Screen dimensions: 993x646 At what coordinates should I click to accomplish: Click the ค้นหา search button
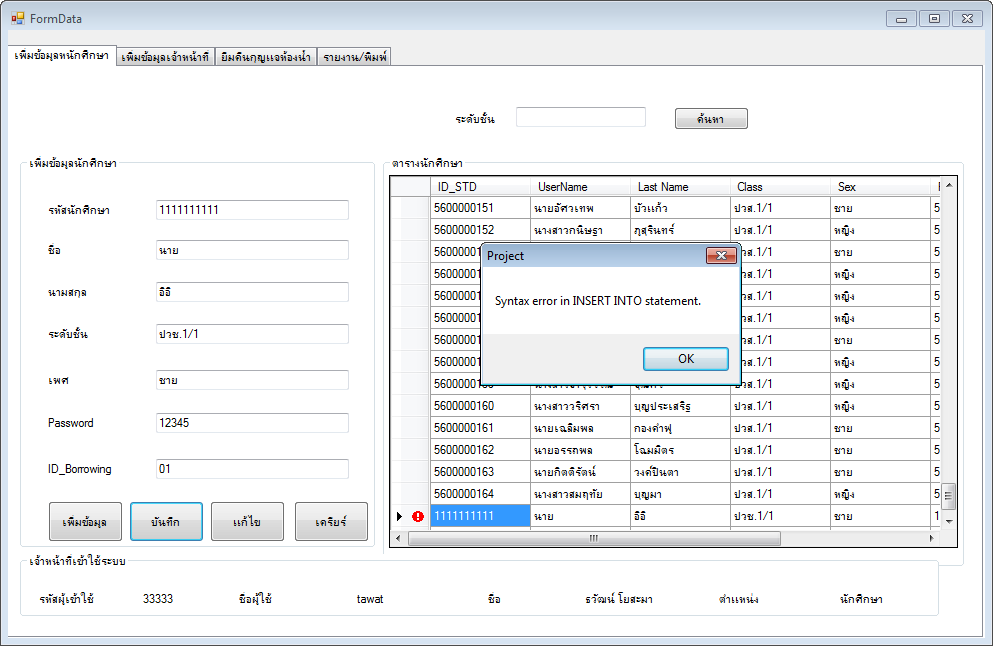pyautogui.click(x=711, y=118)
